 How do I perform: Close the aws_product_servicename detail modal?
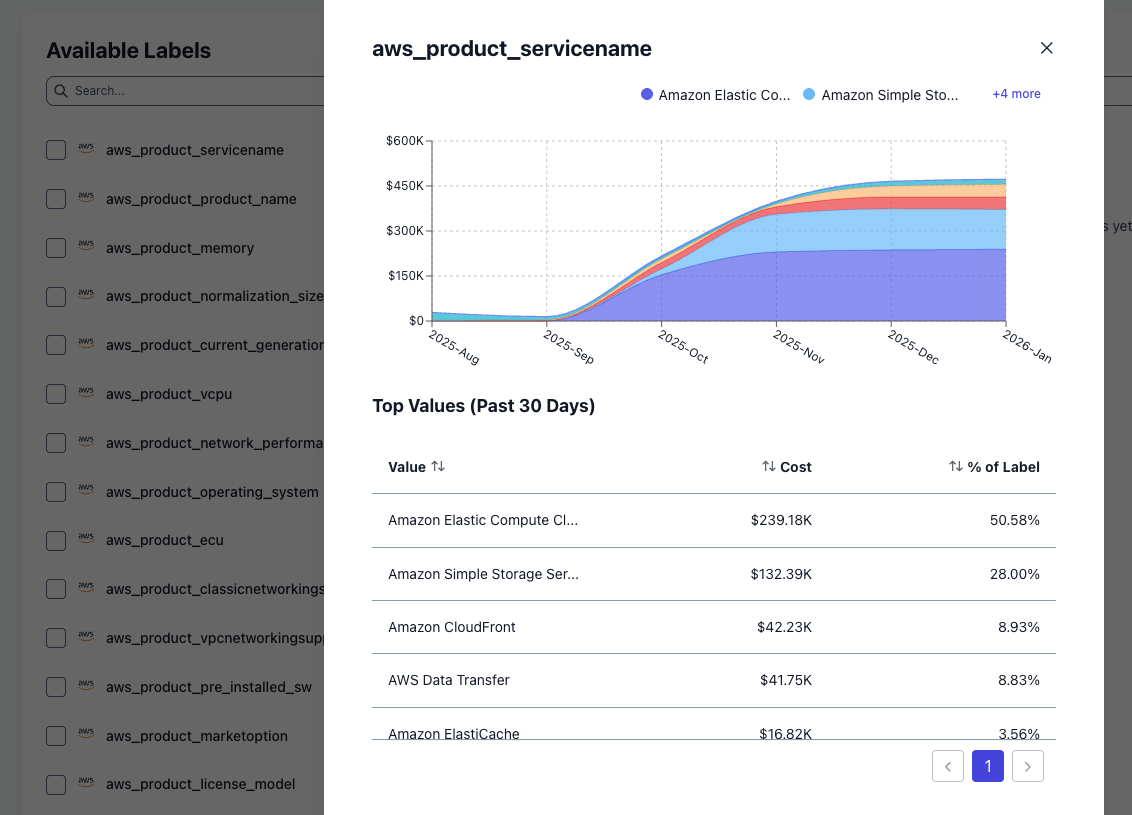(1046, 47)
